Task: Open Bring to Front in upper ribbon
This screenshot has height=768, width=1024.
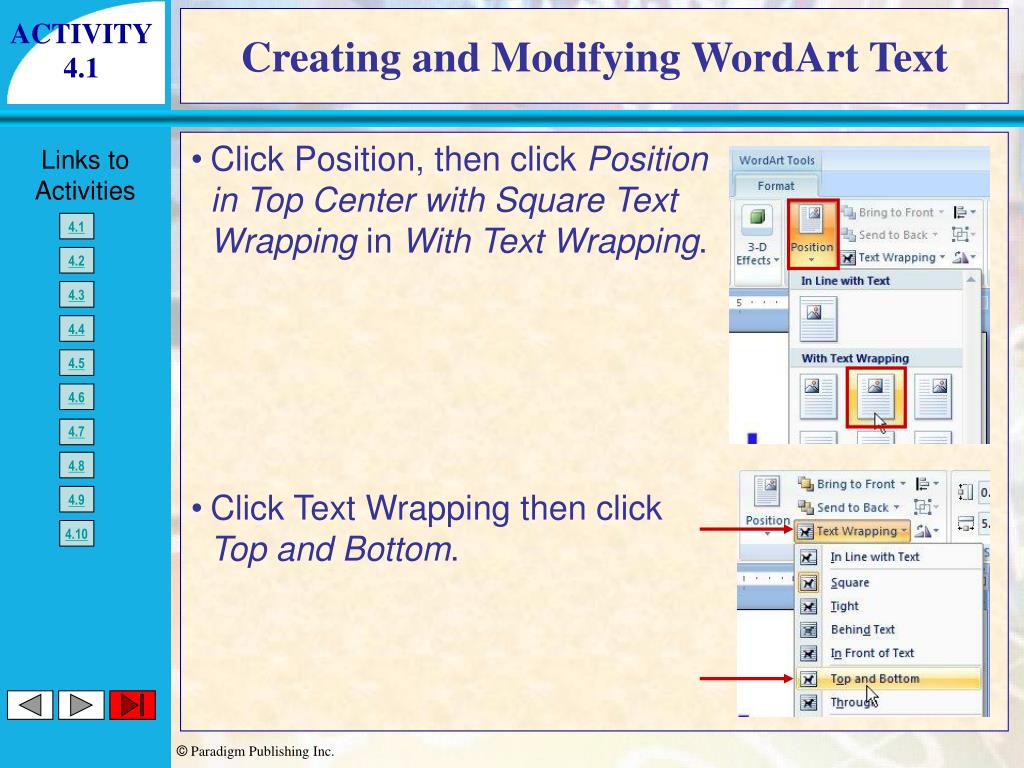Action: point(893,212)
